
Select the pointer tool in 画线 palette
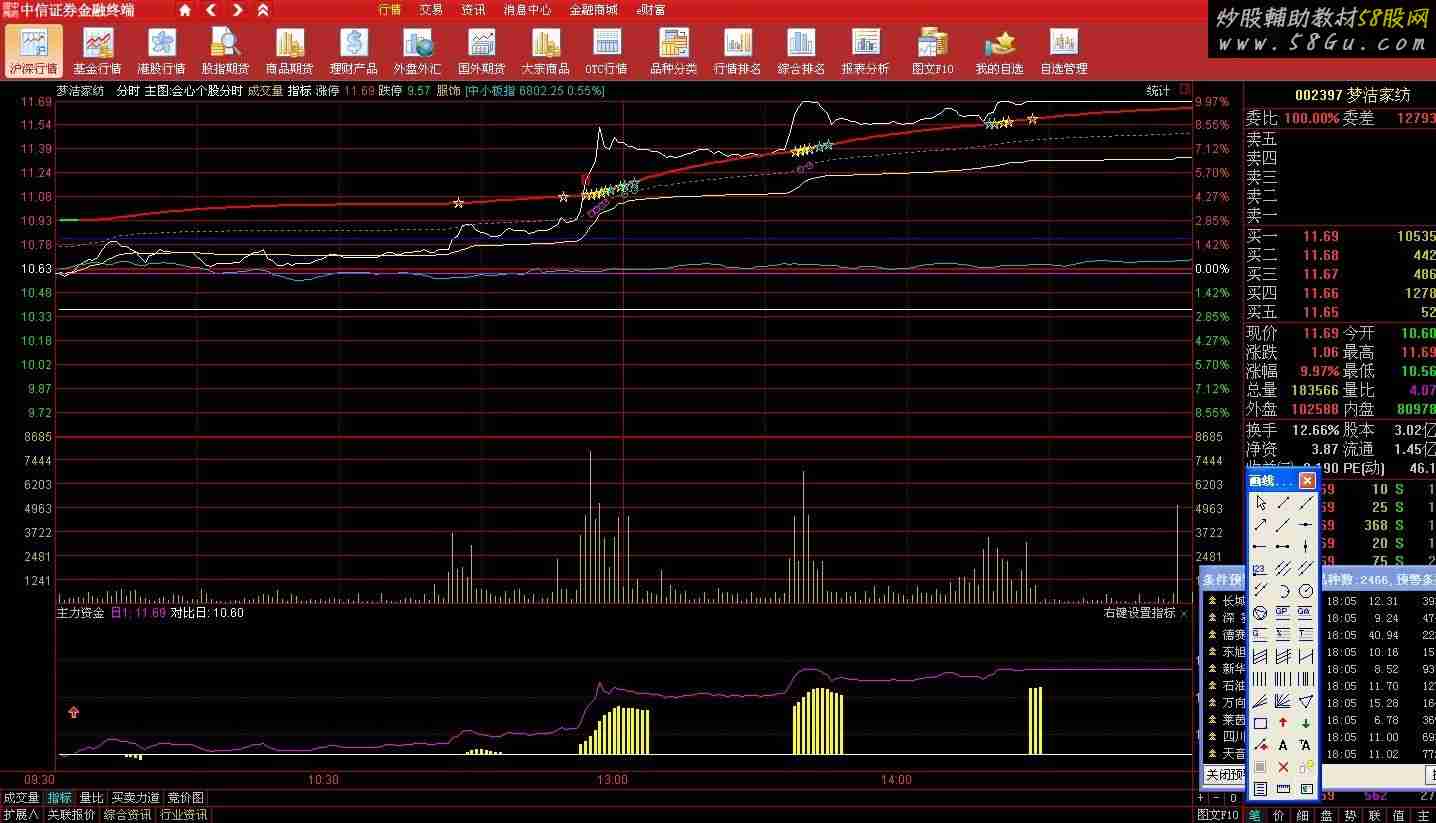pyautogui.click(x=1261, y=502)
